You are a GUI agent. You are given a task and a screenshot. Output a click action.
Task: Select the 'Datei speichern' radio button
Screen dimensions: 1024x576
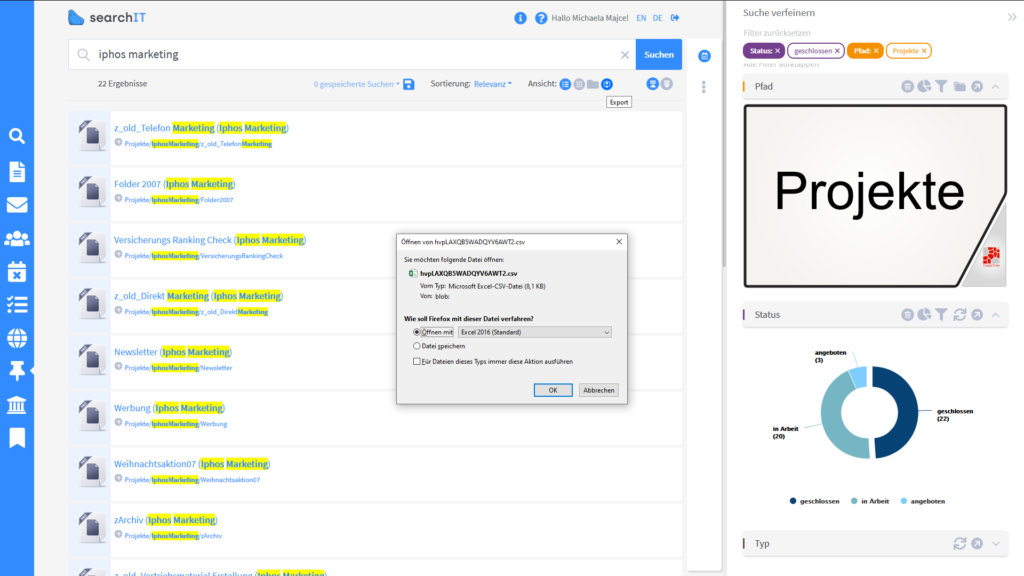point(417,346)
